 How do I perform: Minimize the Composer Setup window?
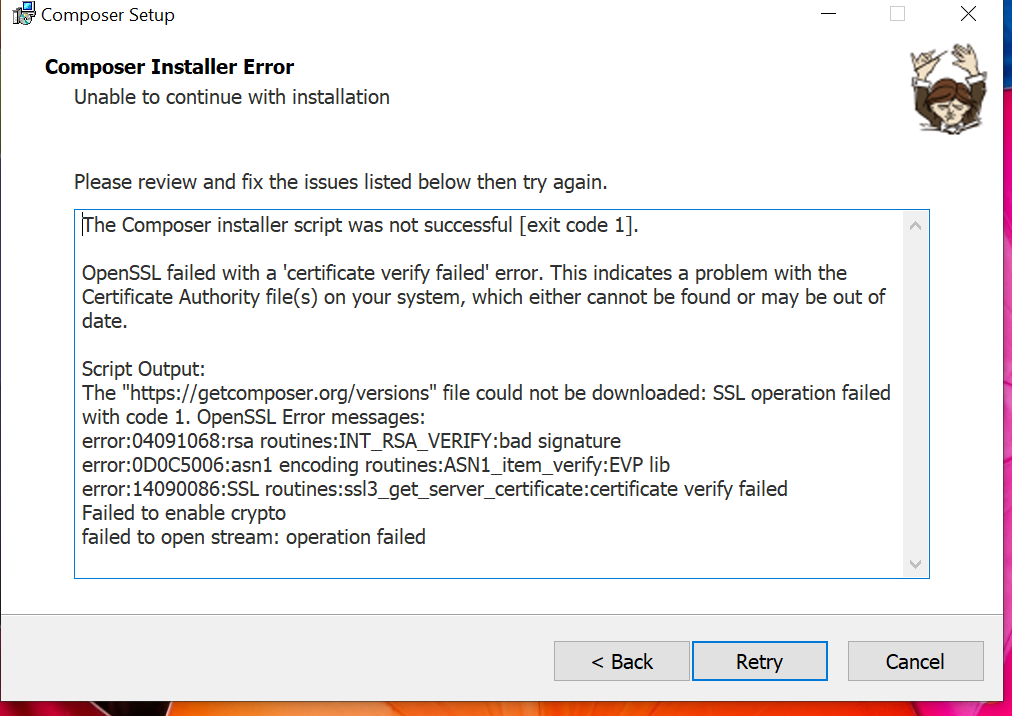pos(827,14)
